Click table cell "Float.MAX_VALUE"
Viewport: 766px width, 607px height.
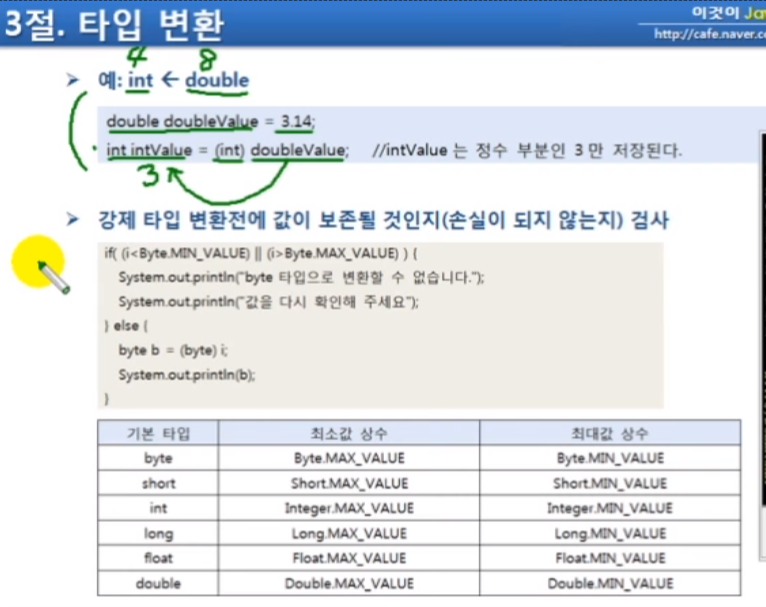coord(349,558)
